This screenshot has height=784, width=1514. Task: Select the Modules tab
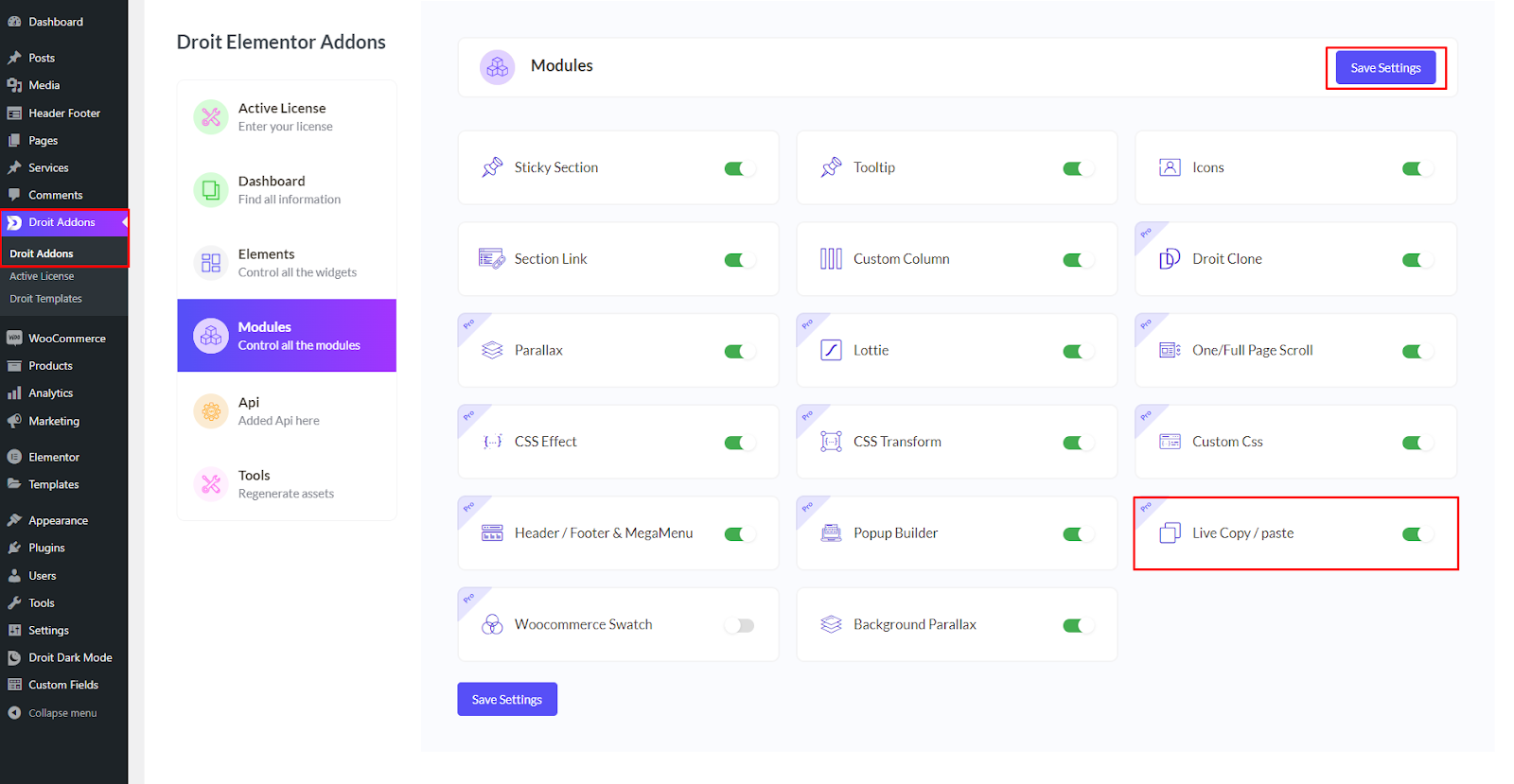click(287, 336)
